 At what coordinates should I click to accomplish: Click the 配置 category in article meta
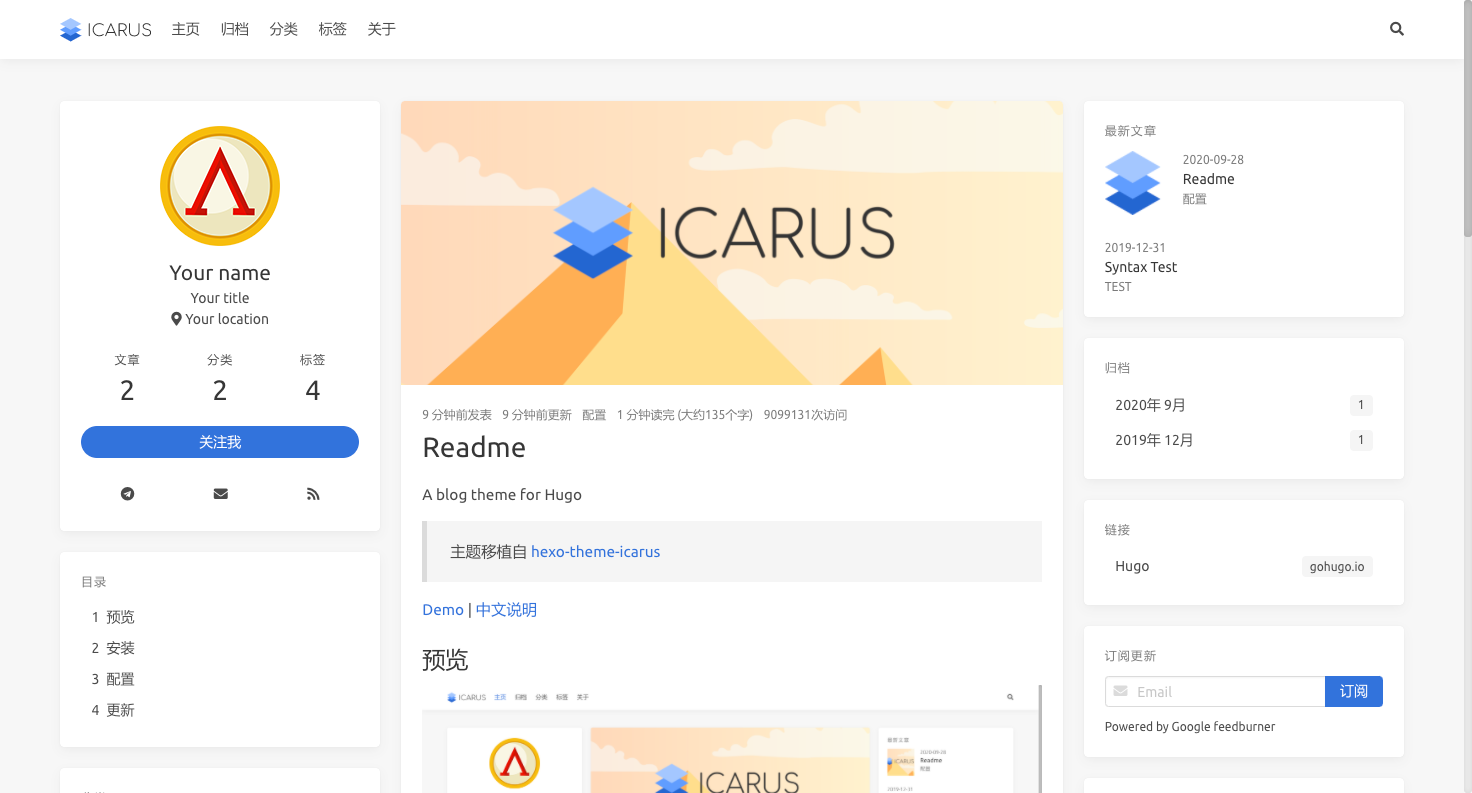tap(594, 415)
